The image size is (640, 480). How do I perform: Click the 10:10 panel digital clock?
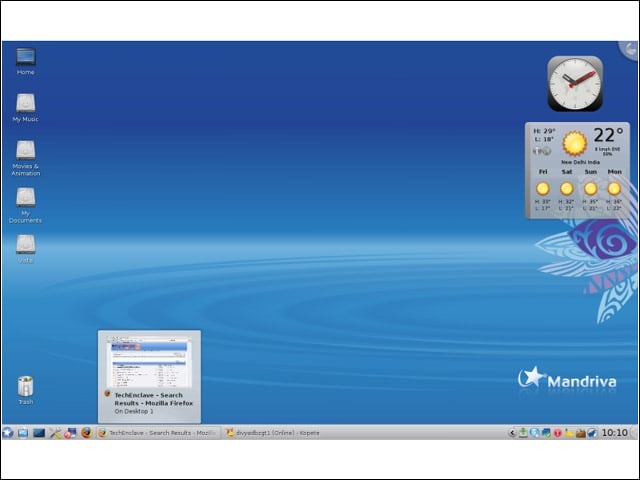[614, 433]
